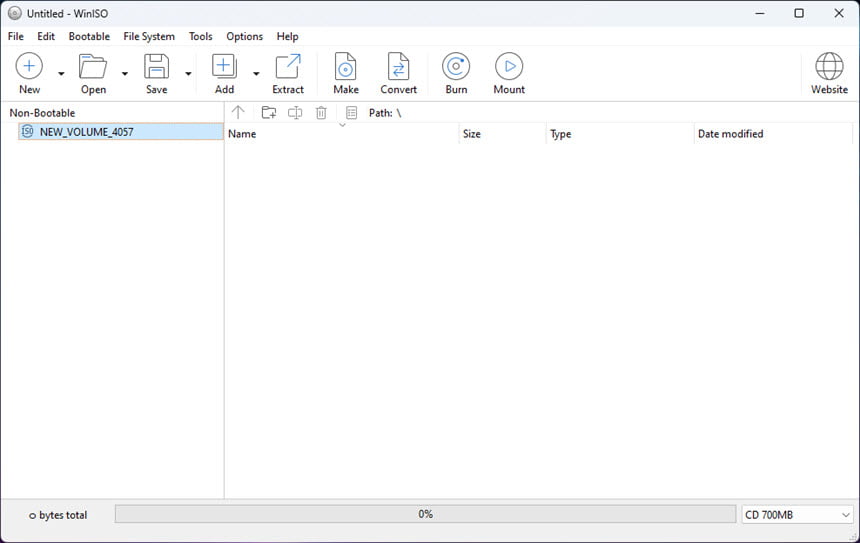Click the Add files toolbar icon
860x543 pixels.
click(224, 66)
